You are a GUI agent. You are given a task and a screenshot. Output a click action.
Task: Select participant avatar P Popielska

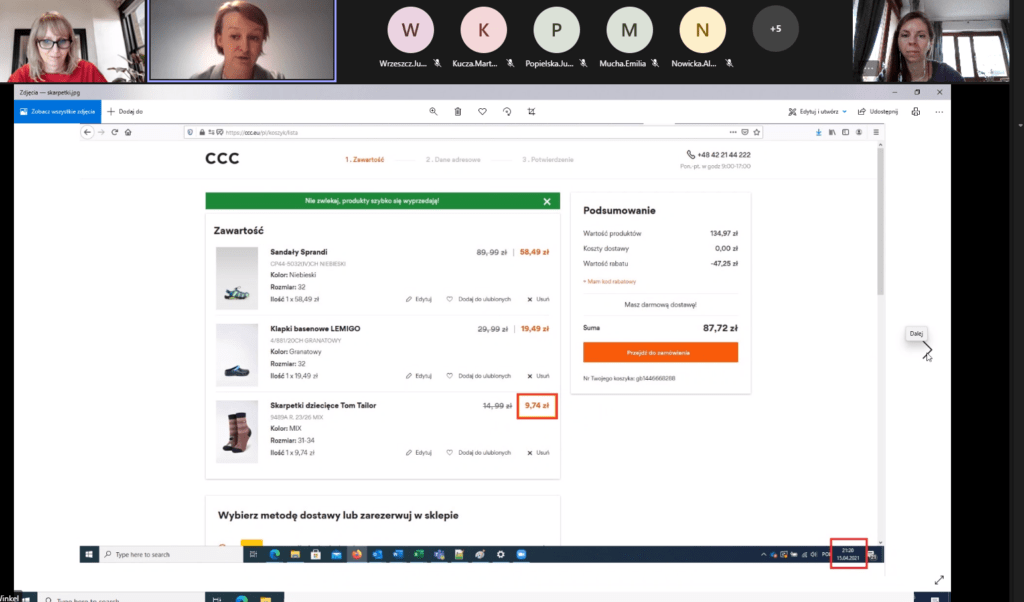[x=556, y=29]
